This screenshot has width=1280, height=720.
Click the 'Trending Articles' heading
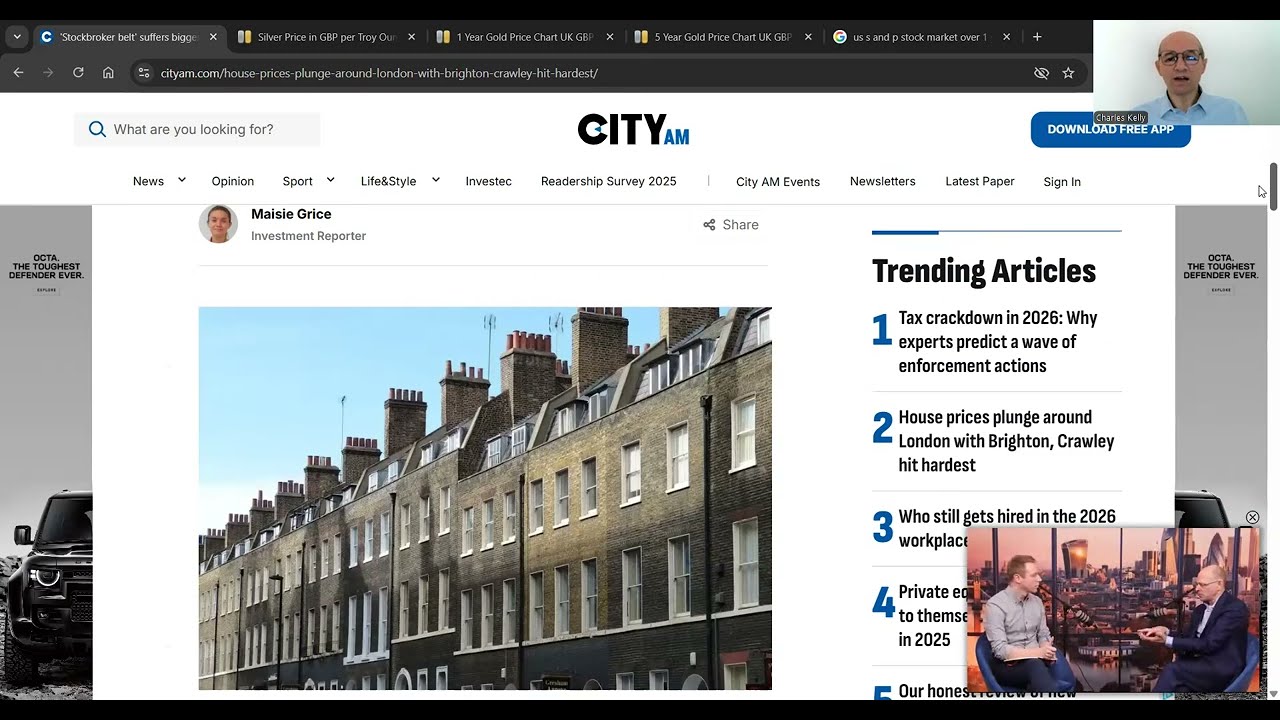[984, 271]
